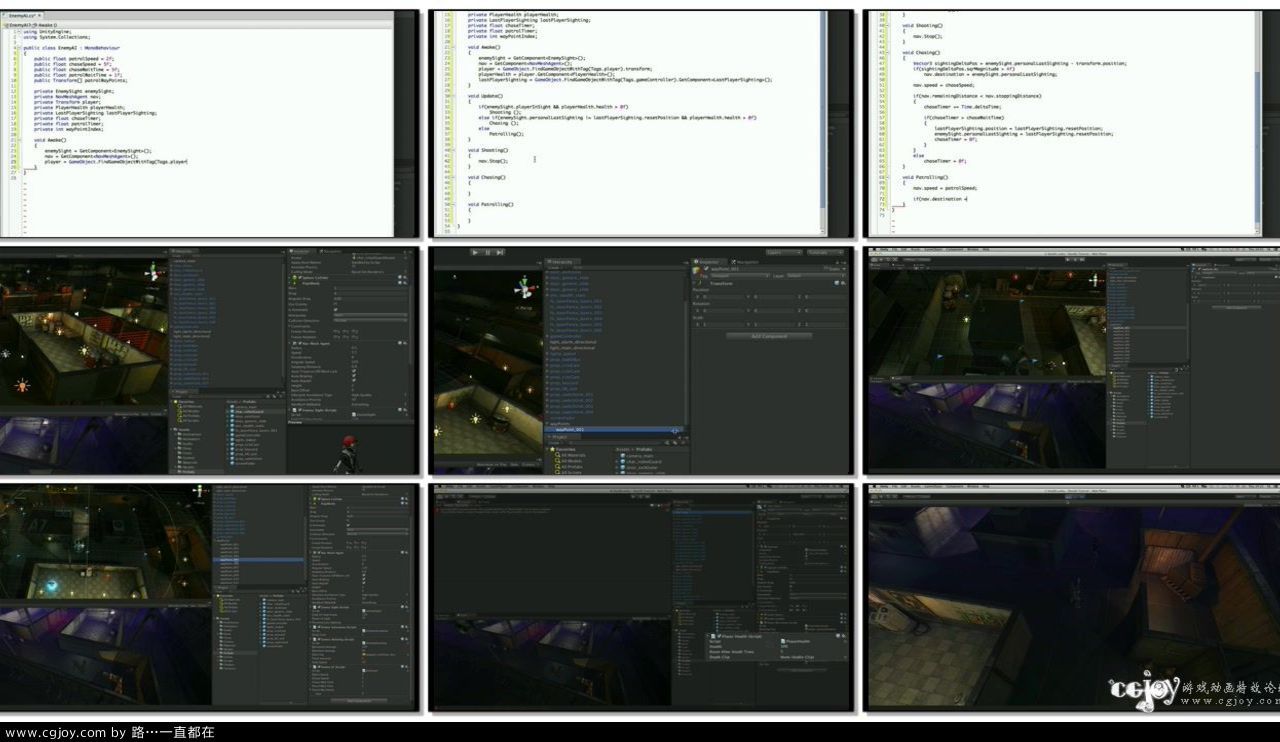
Task: Toggle Enemy Sight Script checkbox above Preview
Action: [300, 410]
